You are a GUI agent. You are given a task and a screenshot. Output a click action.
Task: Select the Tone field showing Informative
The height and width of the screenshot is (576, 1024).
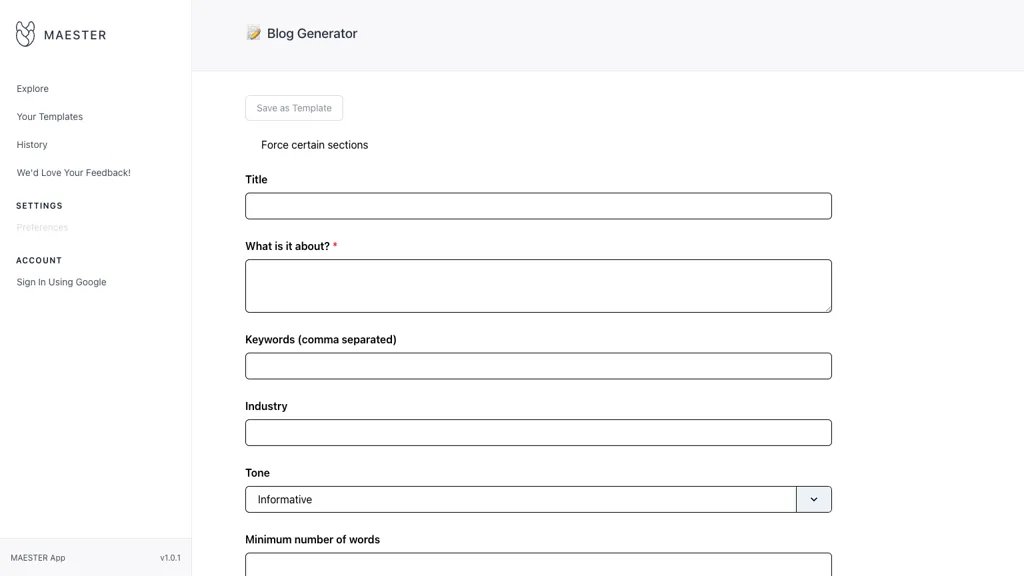(x=520, y=499)
